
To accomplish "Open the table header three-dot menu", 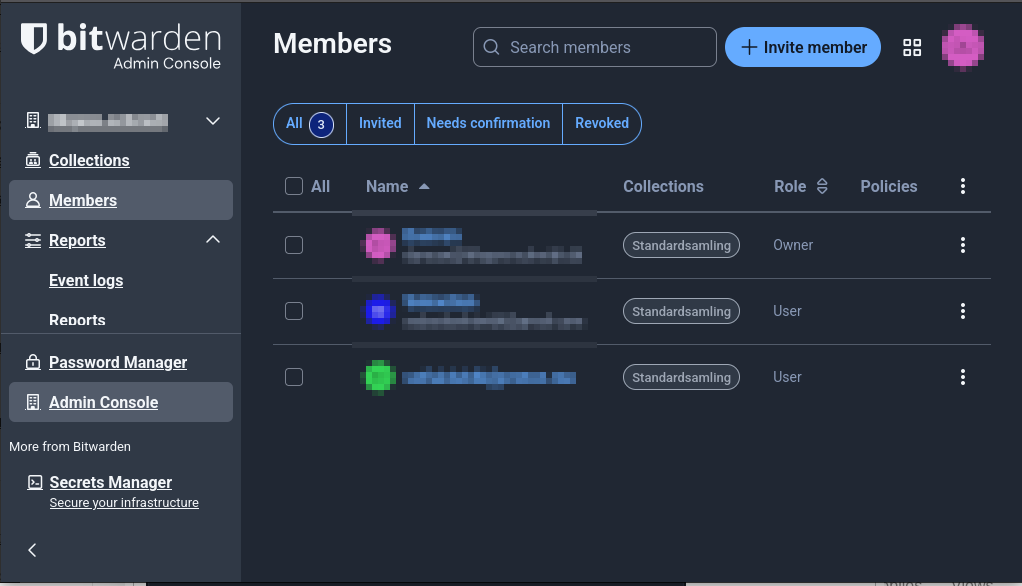I will (x=963, y=186).
